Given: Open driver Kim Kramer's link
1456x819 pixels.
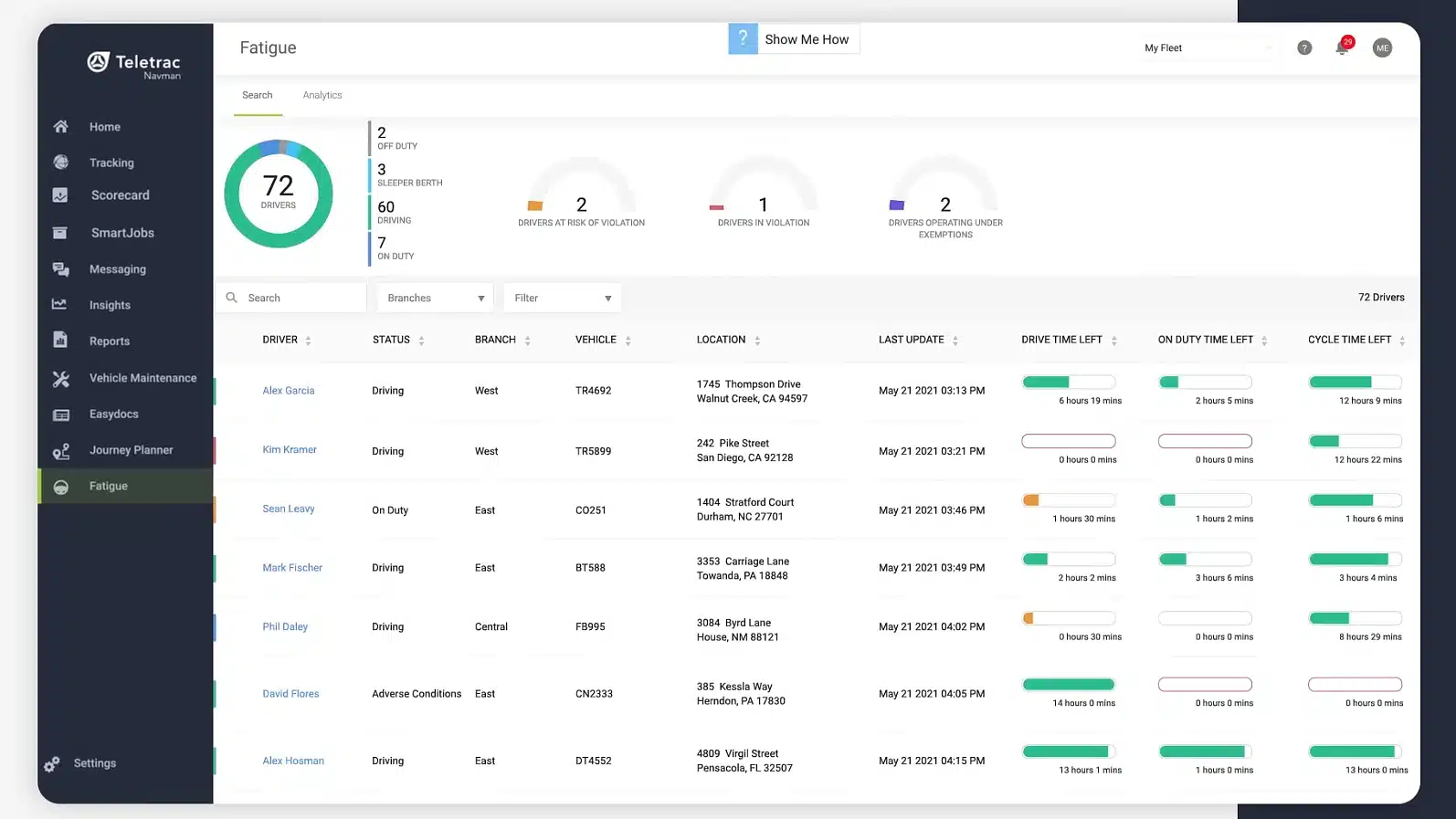Looking at the screenshot, I should click(x=290, y=450).
